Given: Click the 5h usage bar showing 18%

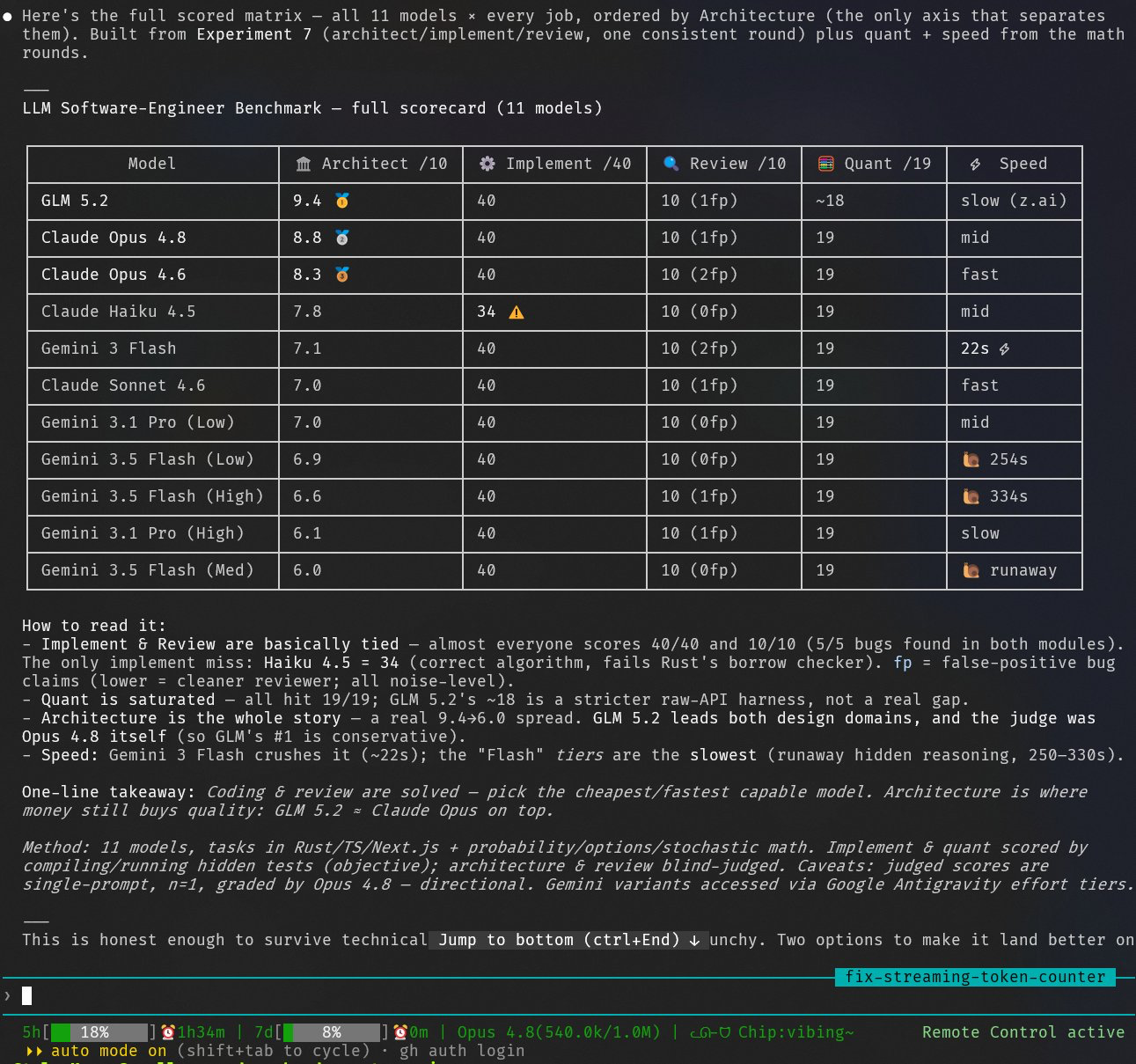Looking at the screenshot, I should pos(99,1032).
